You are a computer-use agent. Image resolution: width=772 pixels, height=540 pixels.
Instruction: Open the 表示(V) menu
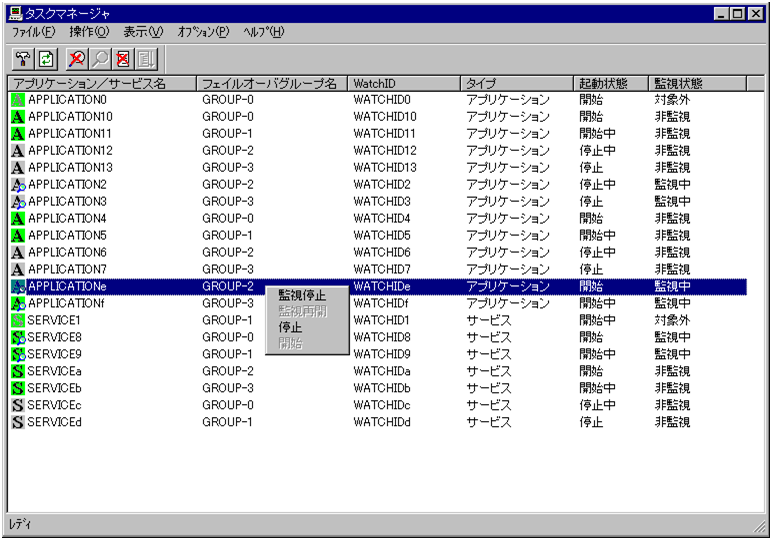(x=143, y=32)
